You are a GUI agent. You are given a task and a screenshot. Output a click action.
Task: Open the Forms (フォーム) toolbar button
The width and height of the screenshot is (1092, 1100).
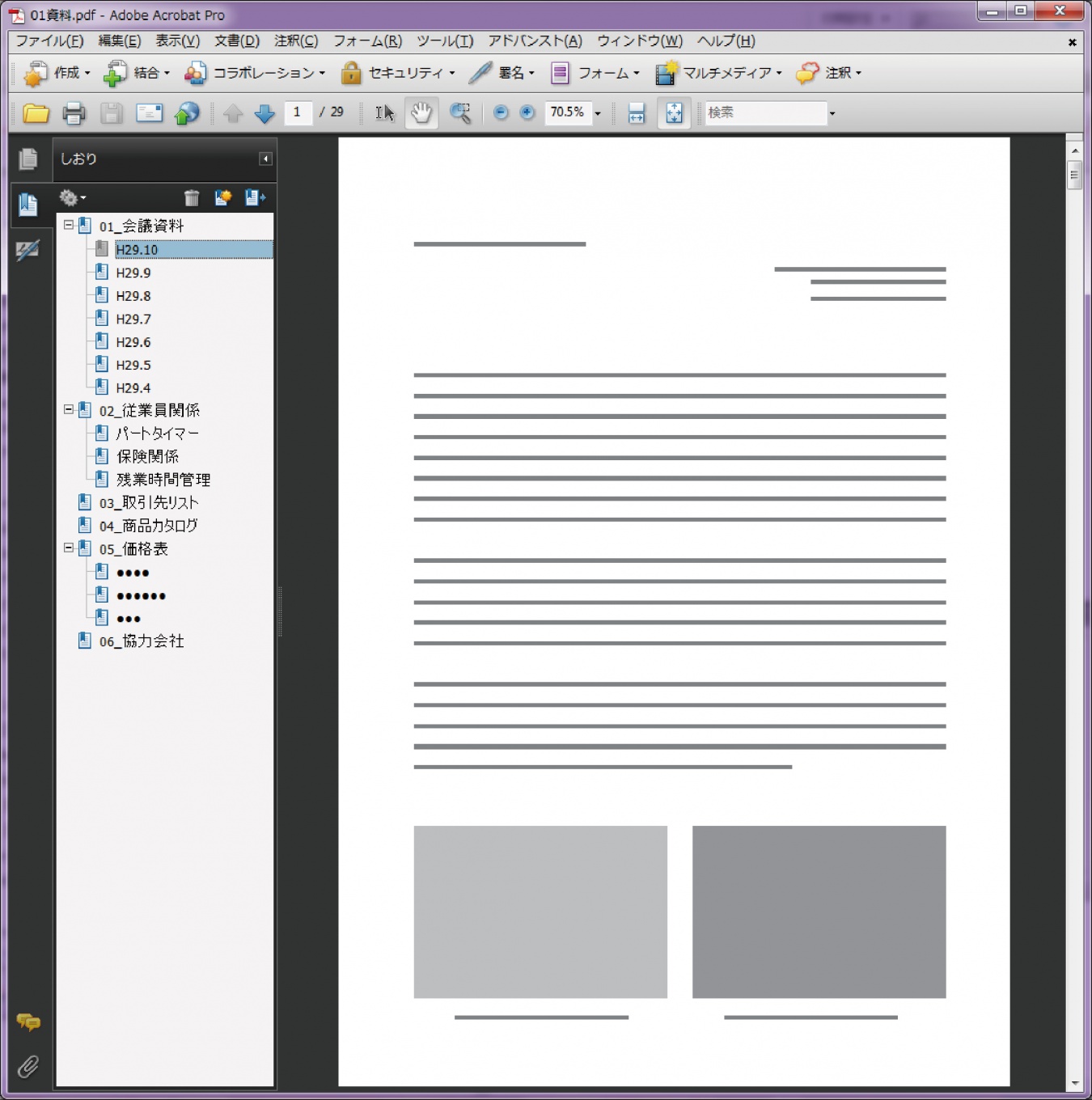[x=595, y=73]
